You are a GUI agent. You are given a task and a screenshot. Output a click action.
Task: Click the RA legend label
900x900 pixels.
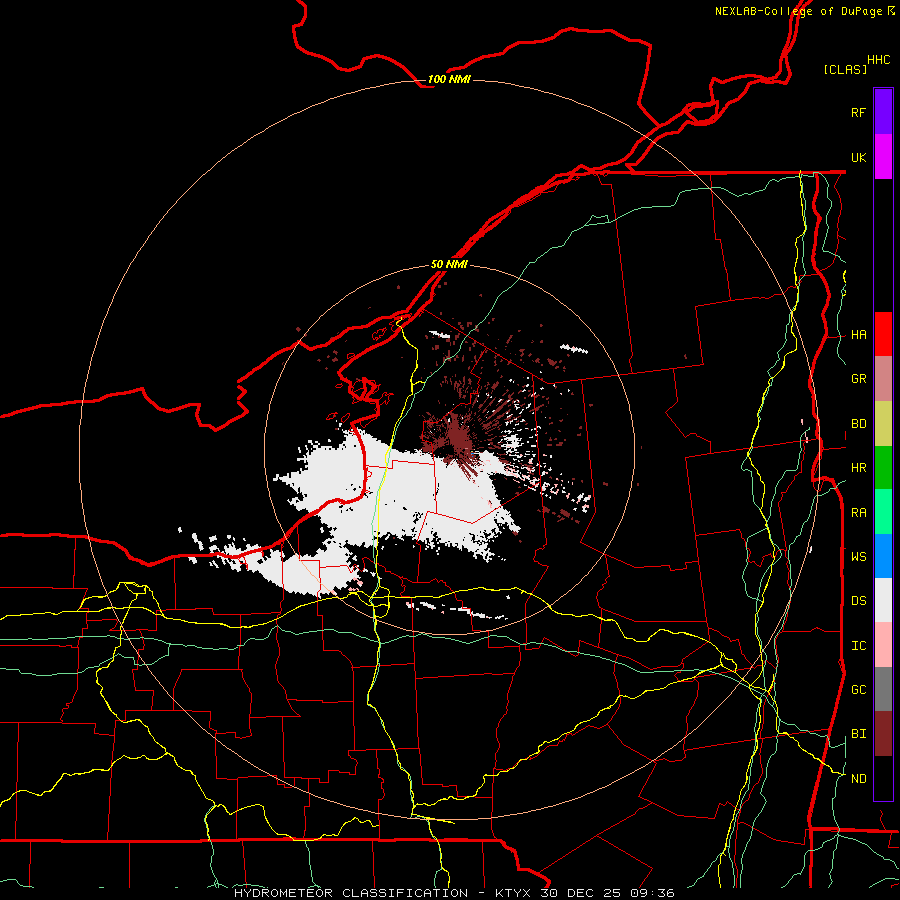[859, 512]
